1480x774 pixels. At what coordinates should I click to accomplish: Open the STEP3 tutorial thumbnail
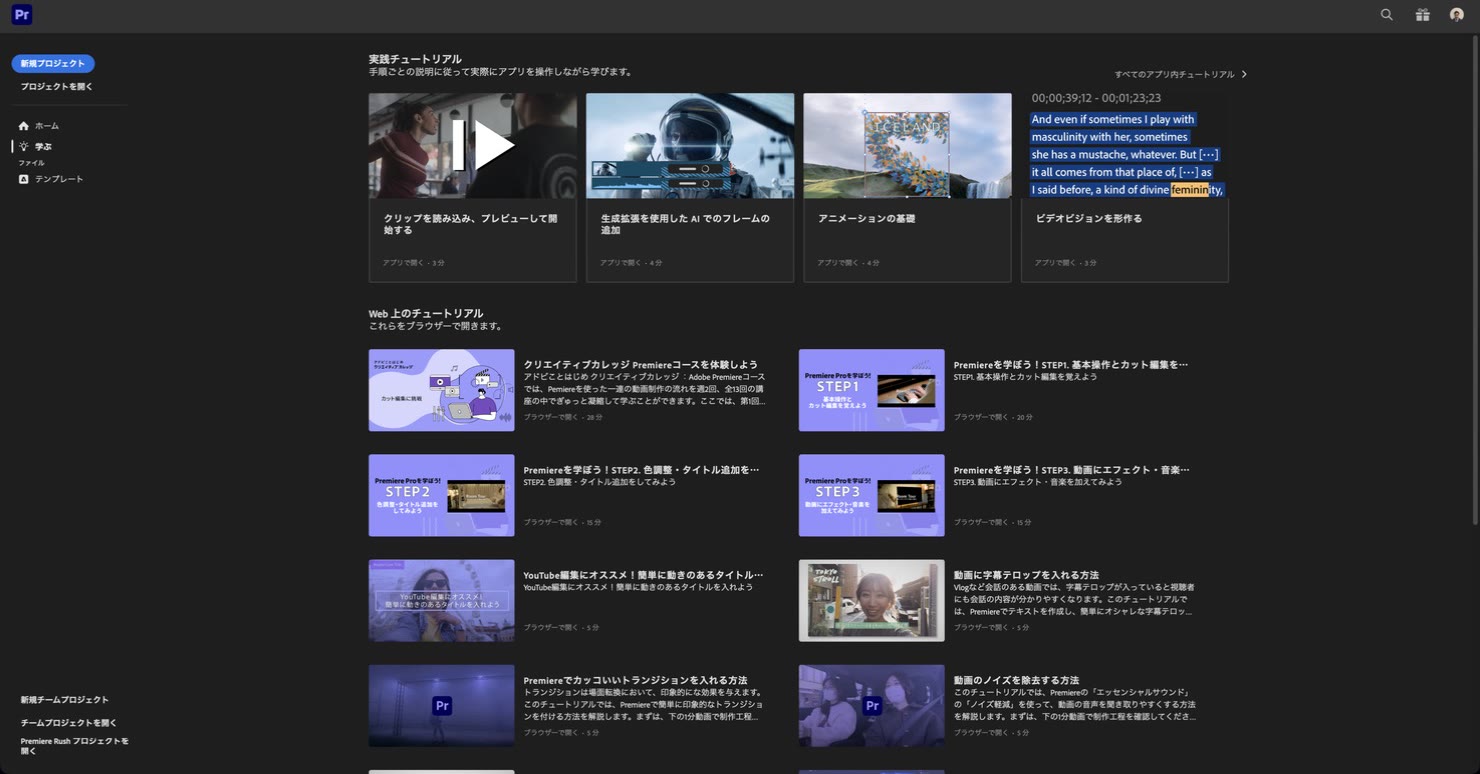click(872, 496)
